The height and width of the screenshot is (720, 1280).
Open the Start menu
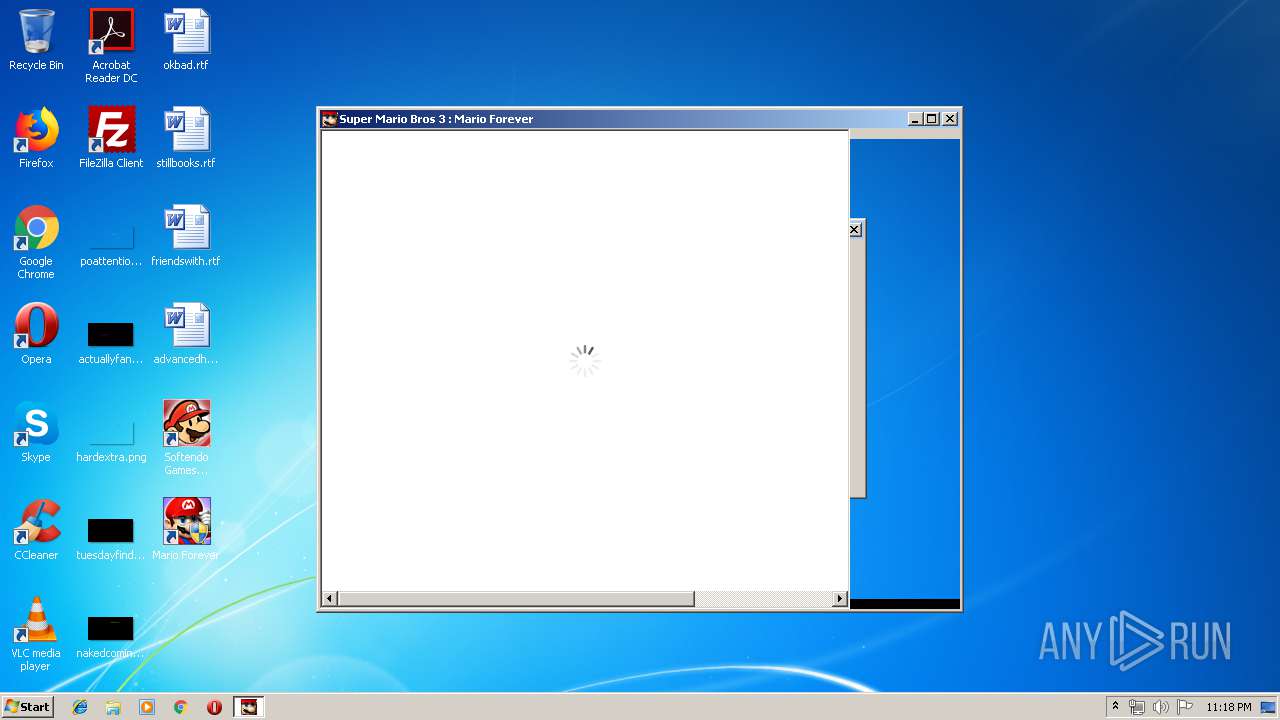point(27,707)
